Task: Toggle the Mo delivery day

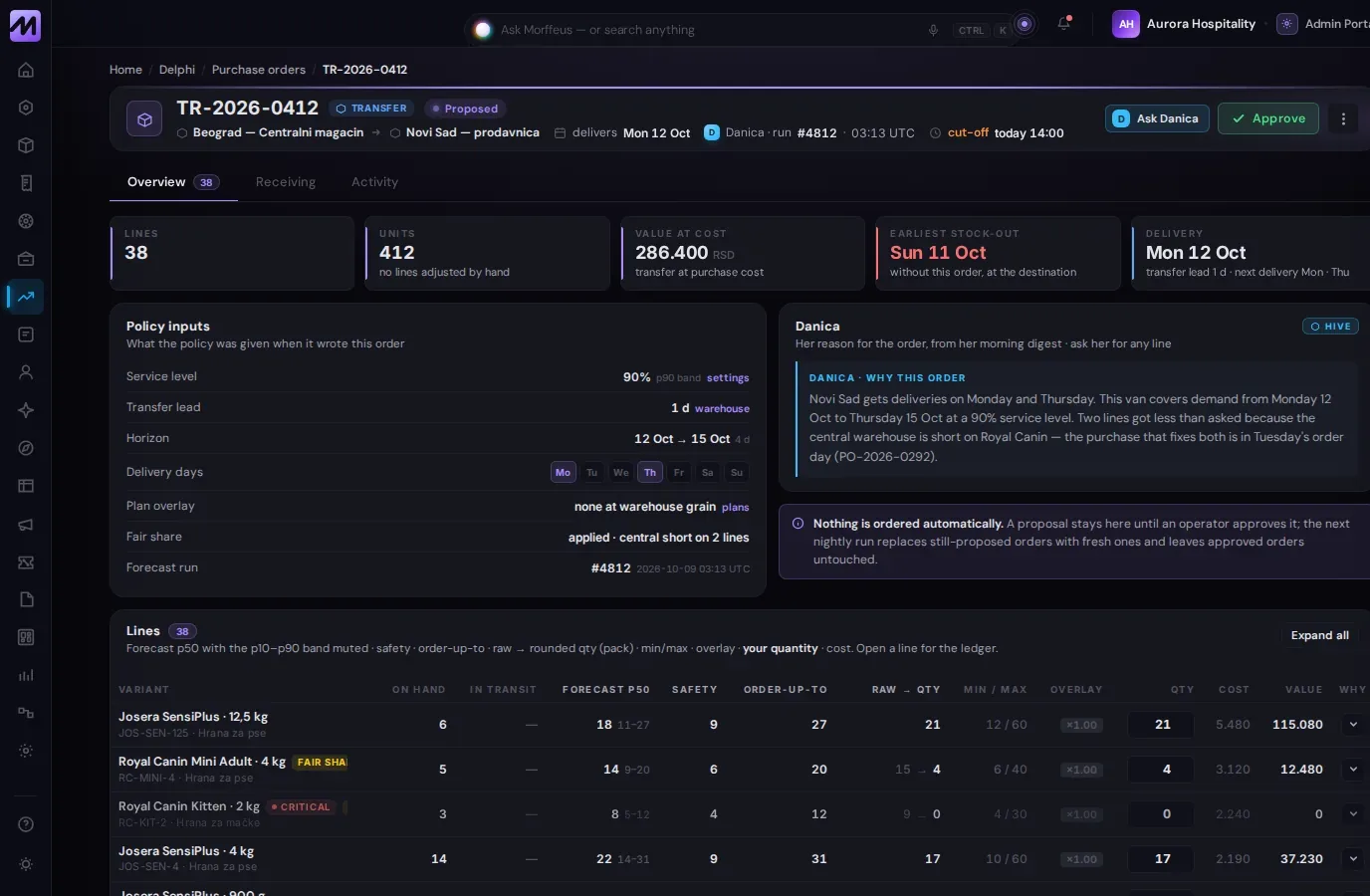Action: [563, 472]
